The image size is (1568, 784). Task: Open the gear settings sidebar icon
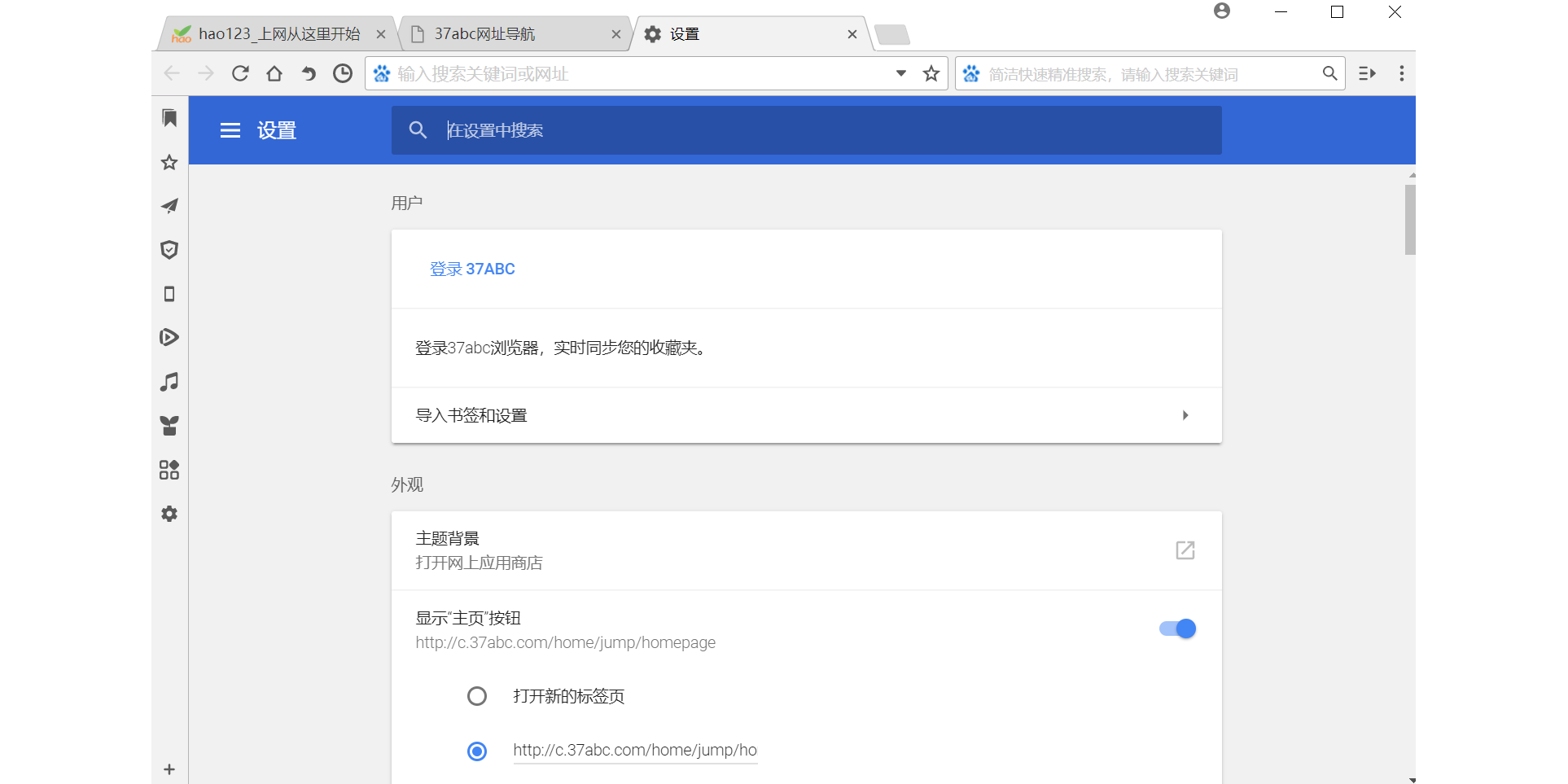pos(169,514)
